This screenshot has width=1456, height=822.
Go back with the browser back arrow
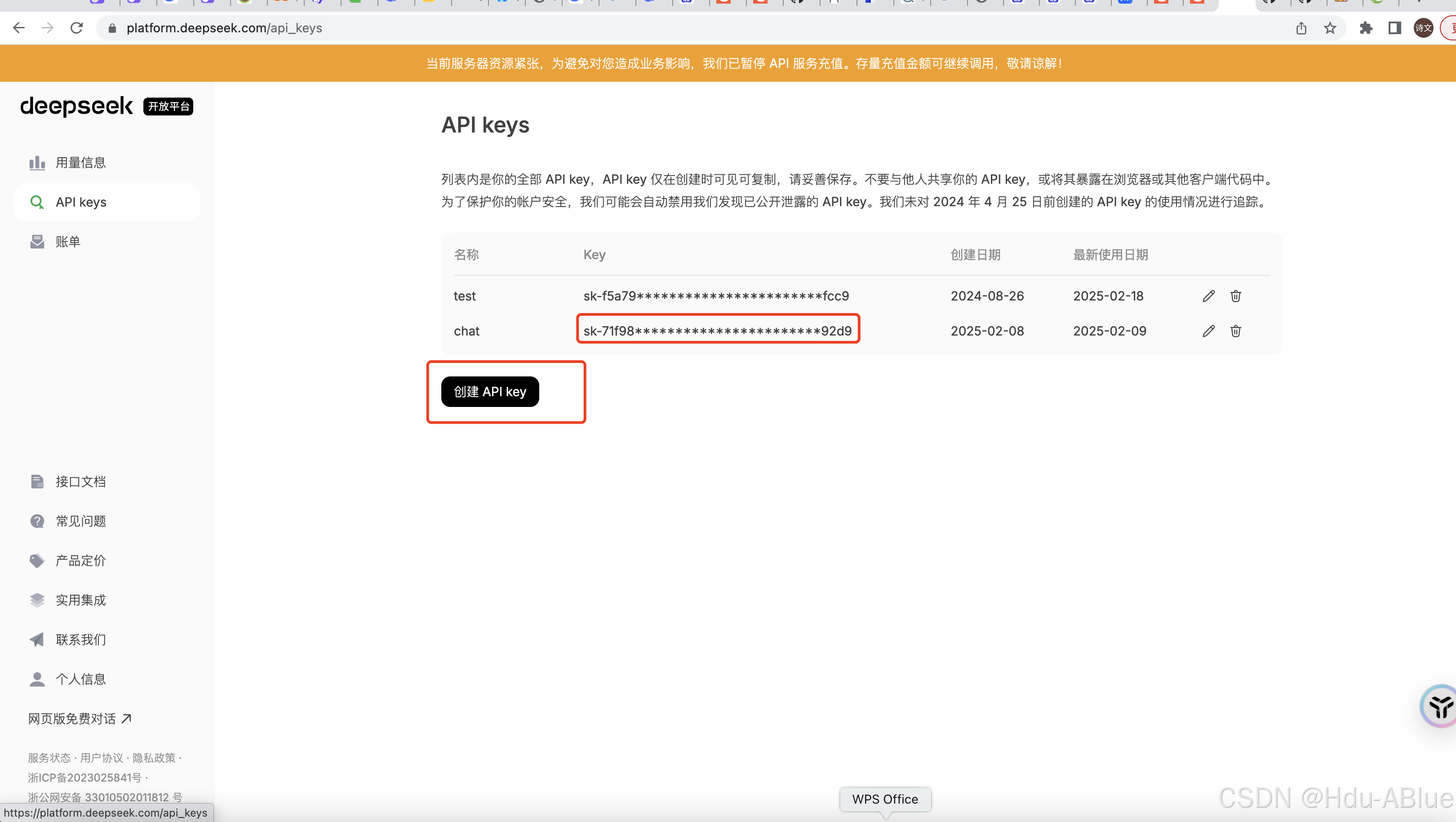[19, 28]
